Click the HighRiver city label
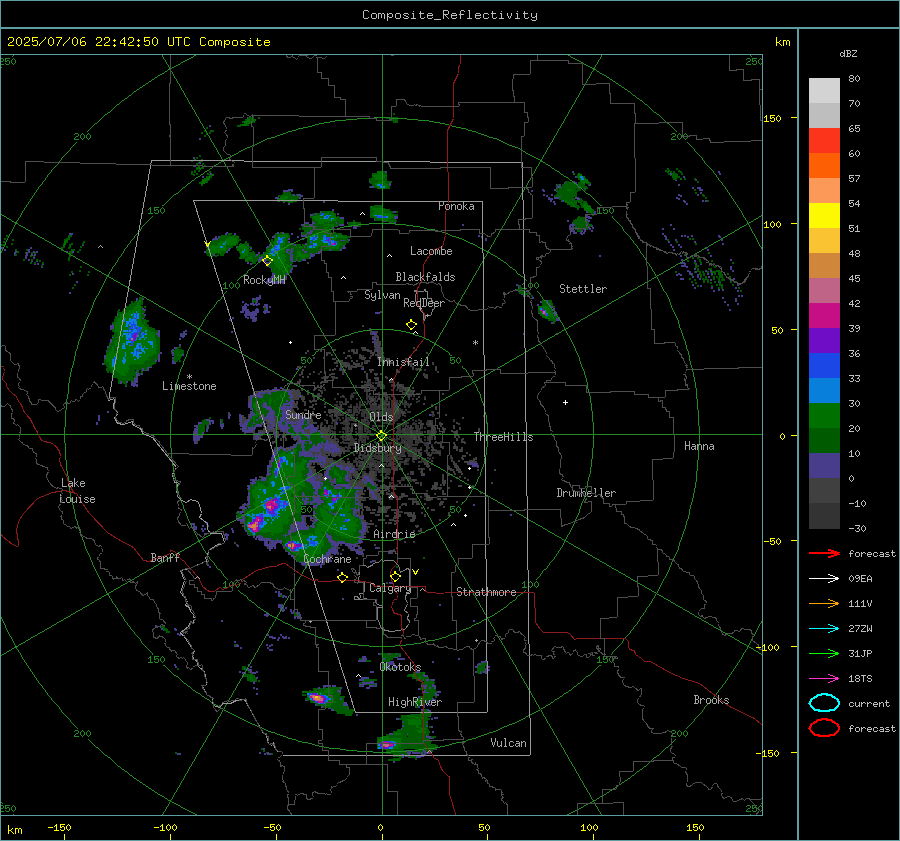The image size is (900, 841). pyautogui.click(x=415, y=702)
